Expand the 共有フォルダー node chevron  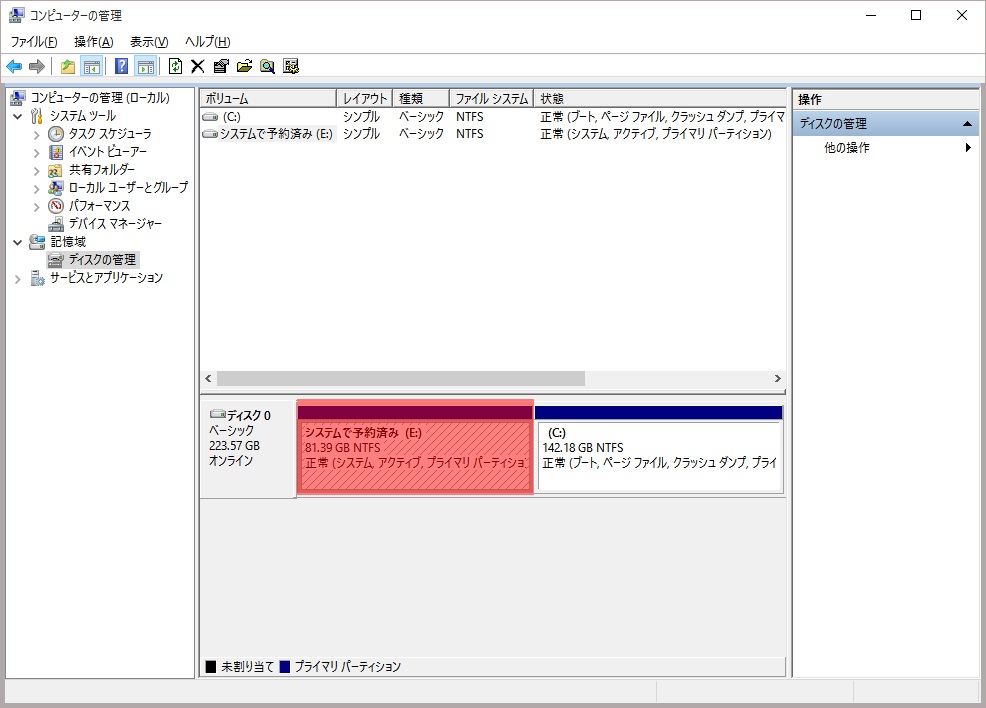click(x=36, y=170)
